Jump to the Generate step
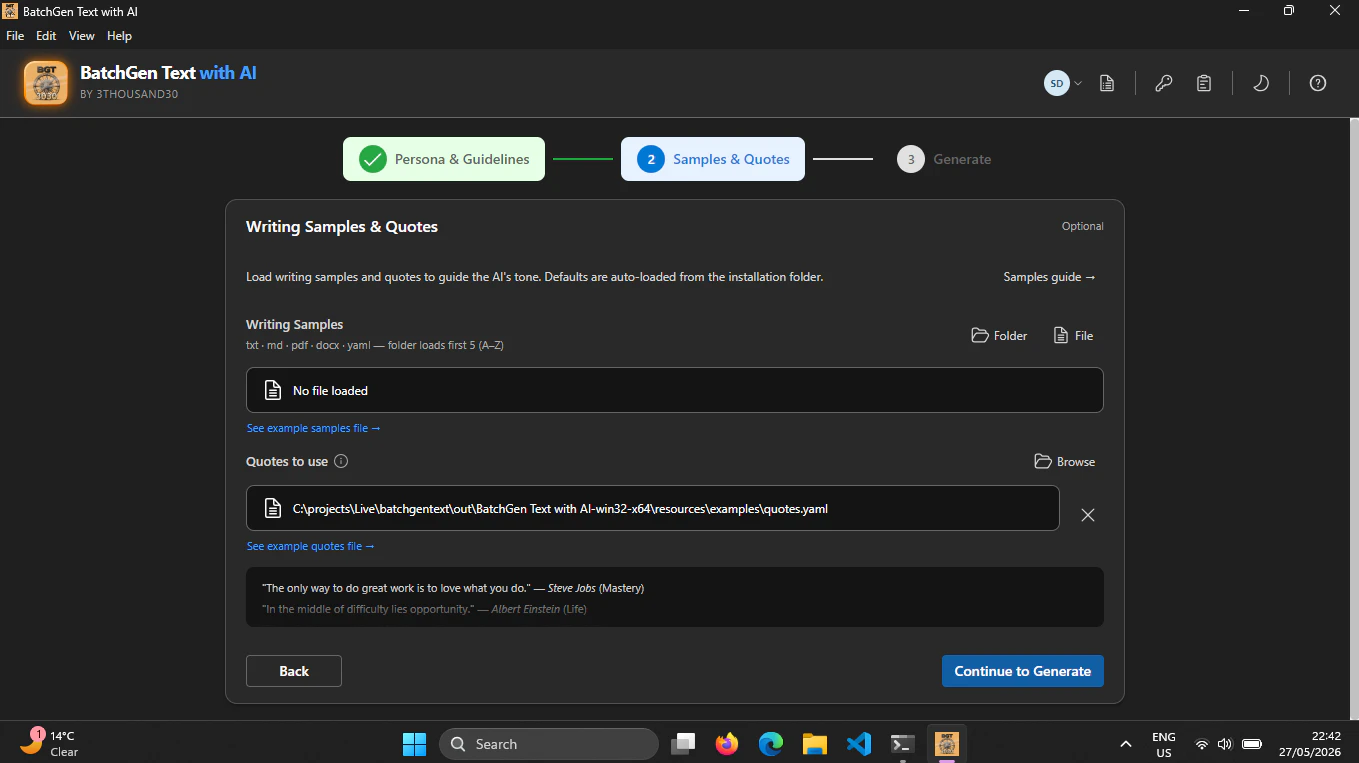Viewport: 1359px width, 763px height. (944, 159)
